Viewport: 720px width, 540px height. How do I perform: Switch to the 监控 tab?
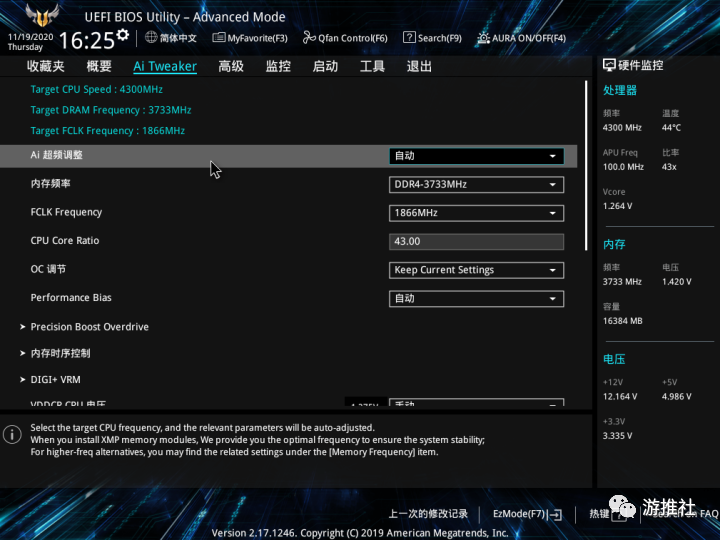tap(278, 66)
